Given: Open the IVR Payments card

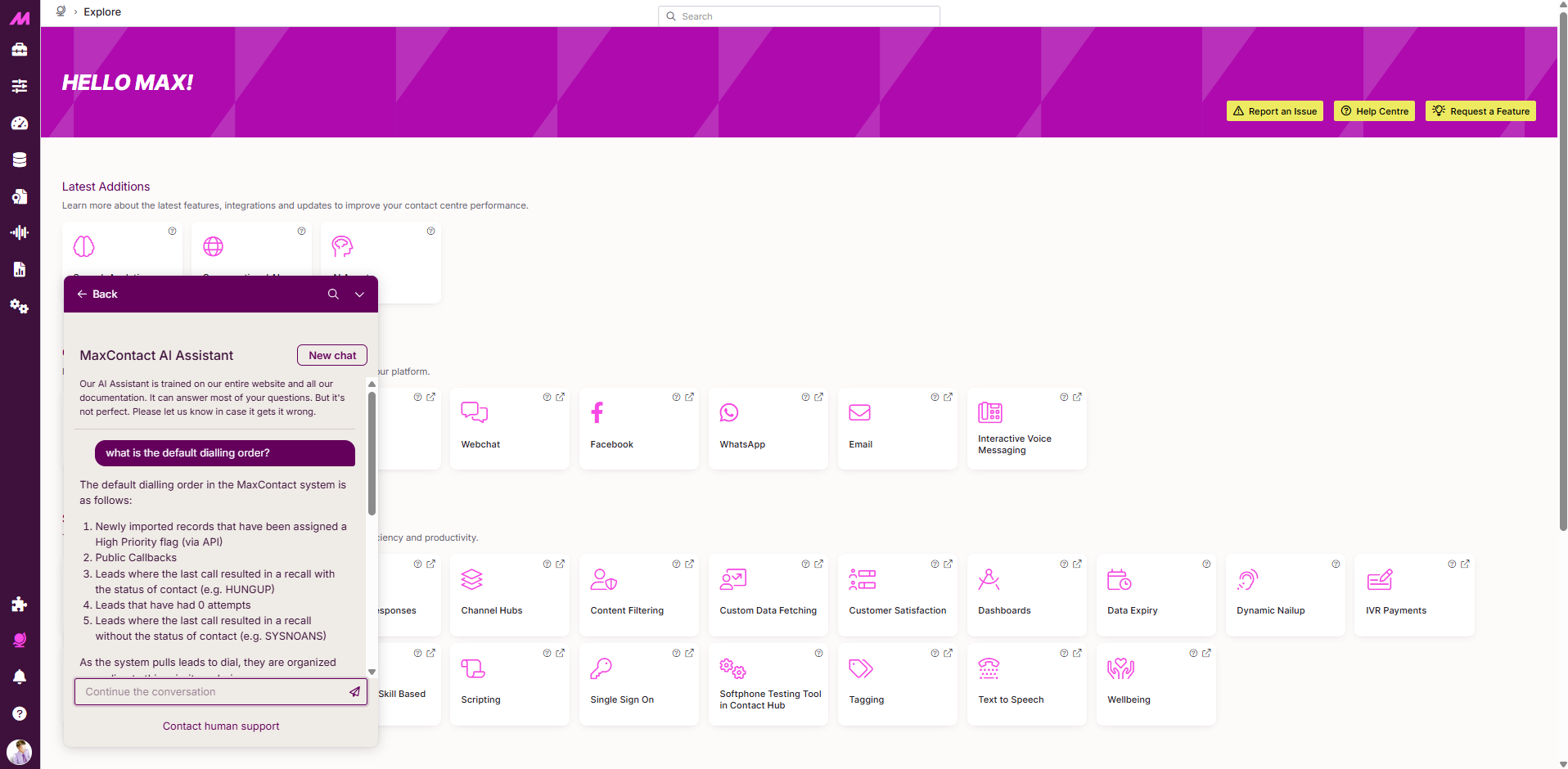Looking at the screenshot, I should point(1414,595).
